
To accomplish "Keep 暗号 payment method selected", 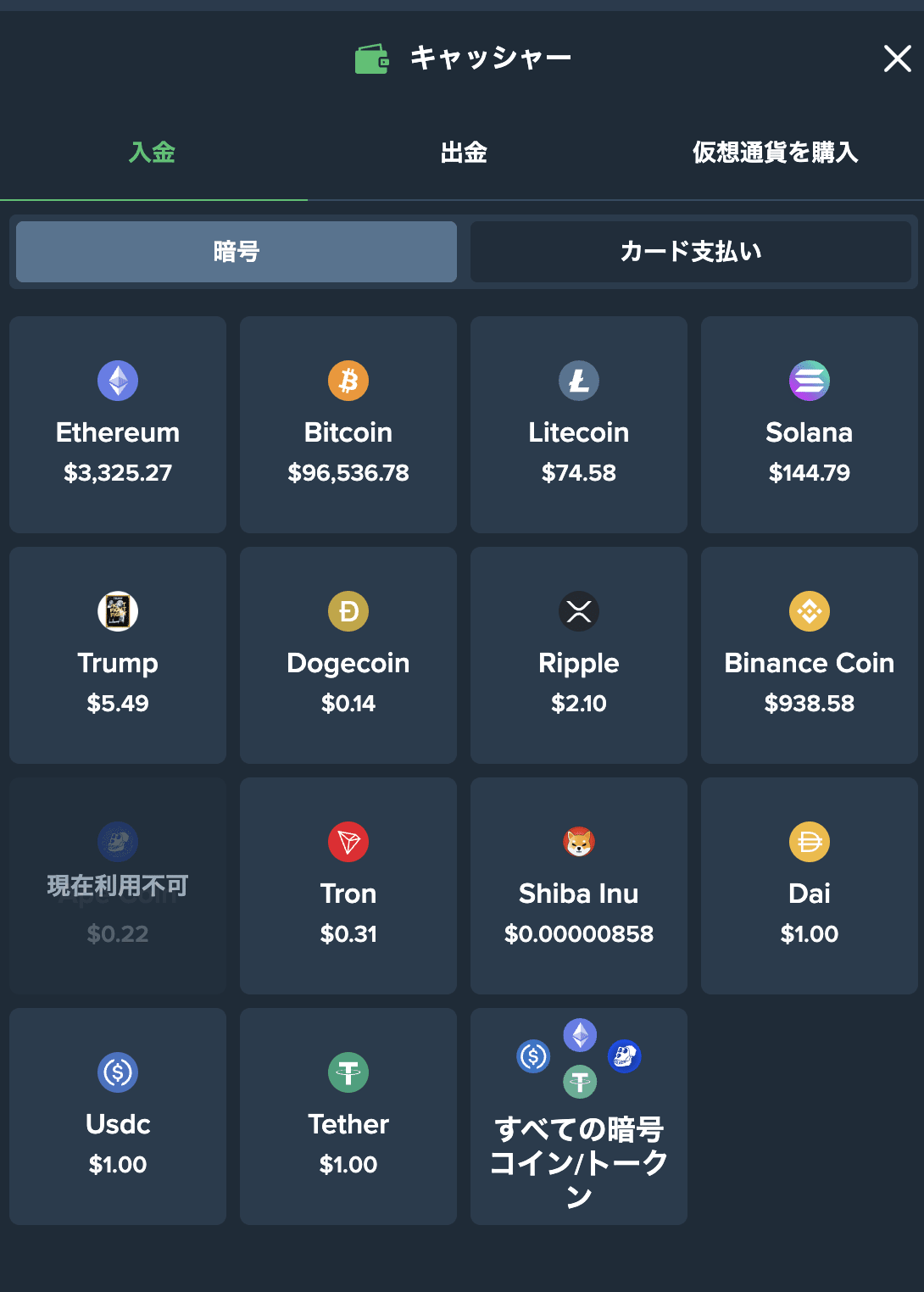I will point(235,252).
